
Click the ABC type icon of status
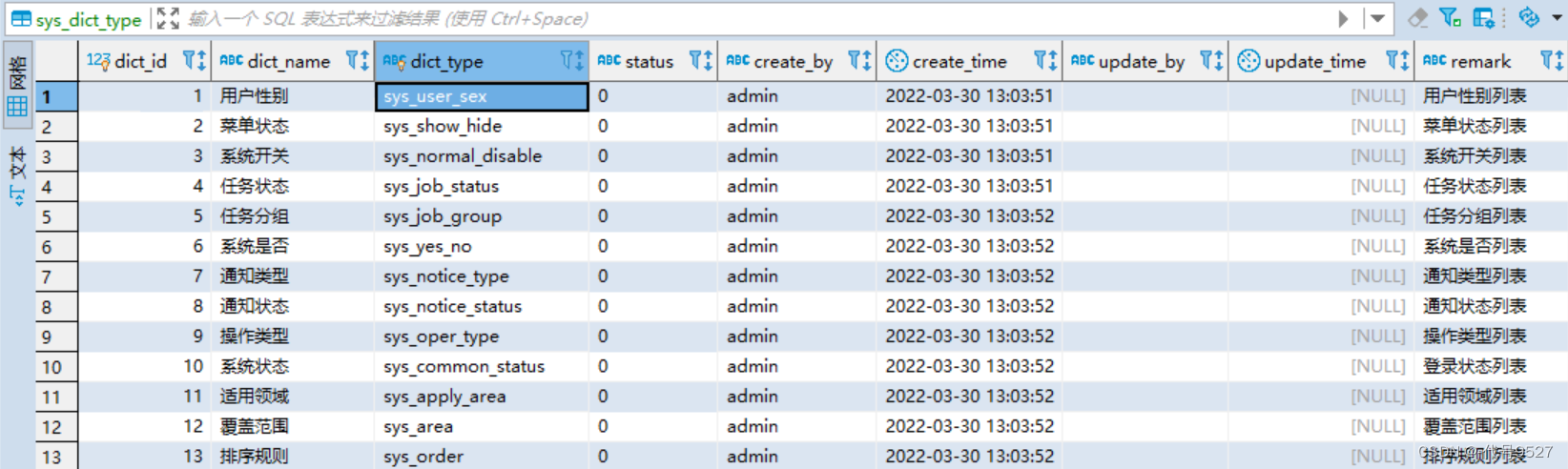609,60
